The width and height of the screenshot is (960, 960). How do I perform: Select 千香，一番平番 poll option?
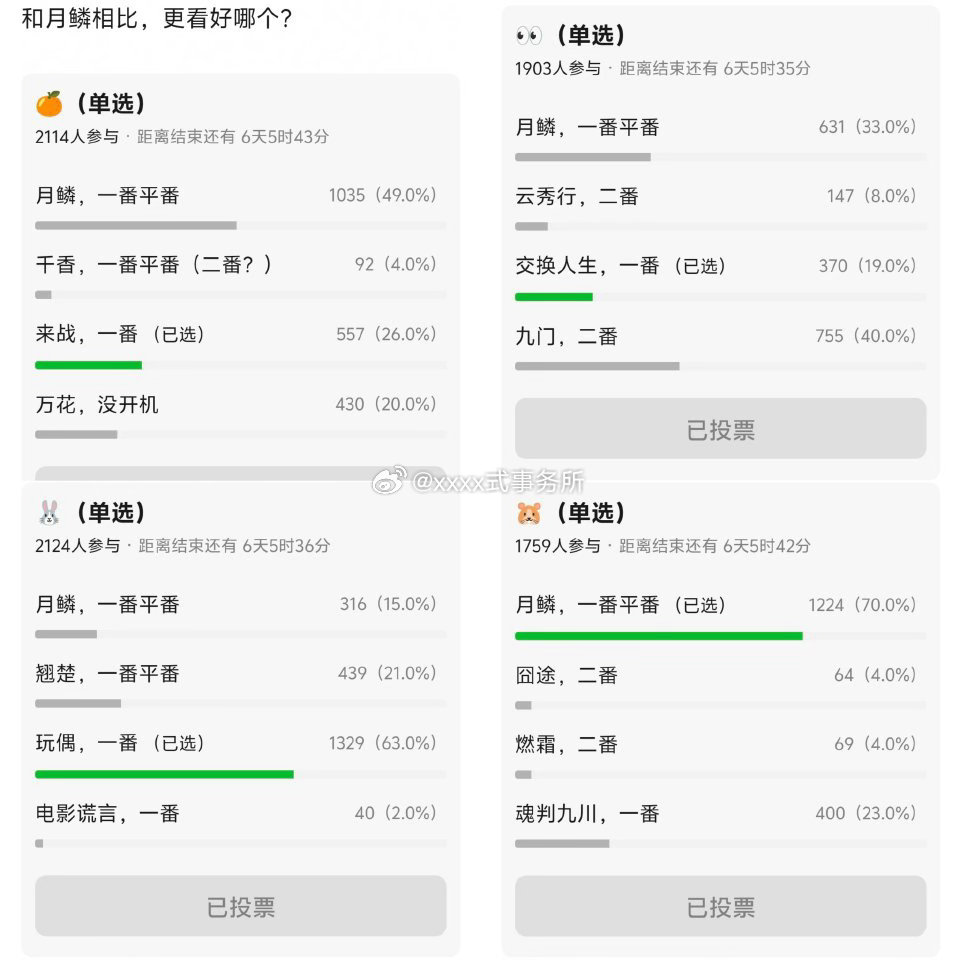click(154, 265)
